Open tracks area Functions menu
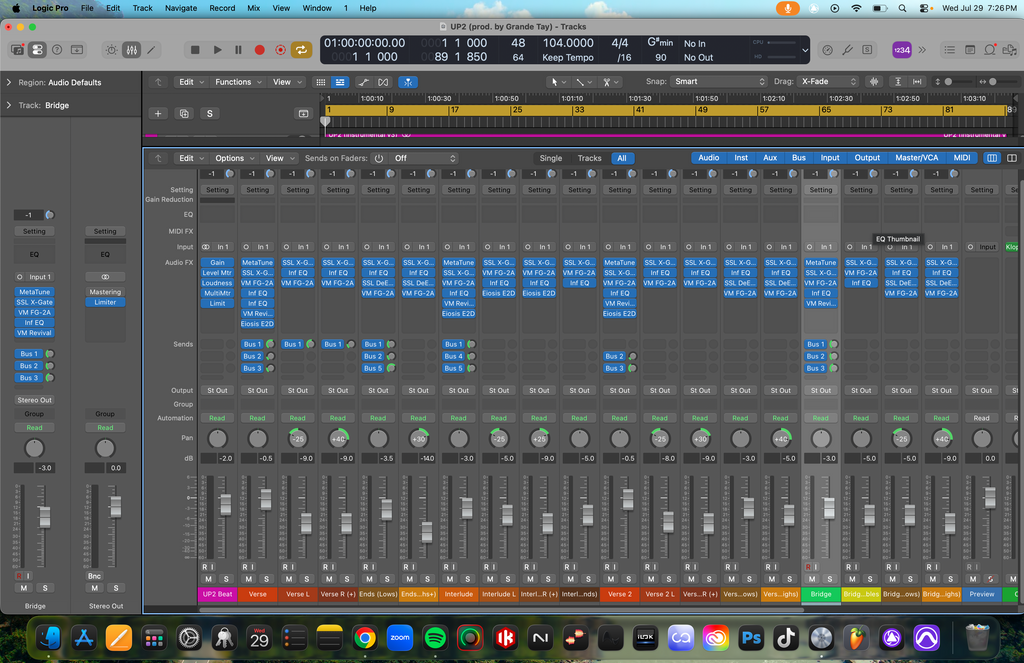The width and height of the screenshot is (1024, 663). click(238, 82)
